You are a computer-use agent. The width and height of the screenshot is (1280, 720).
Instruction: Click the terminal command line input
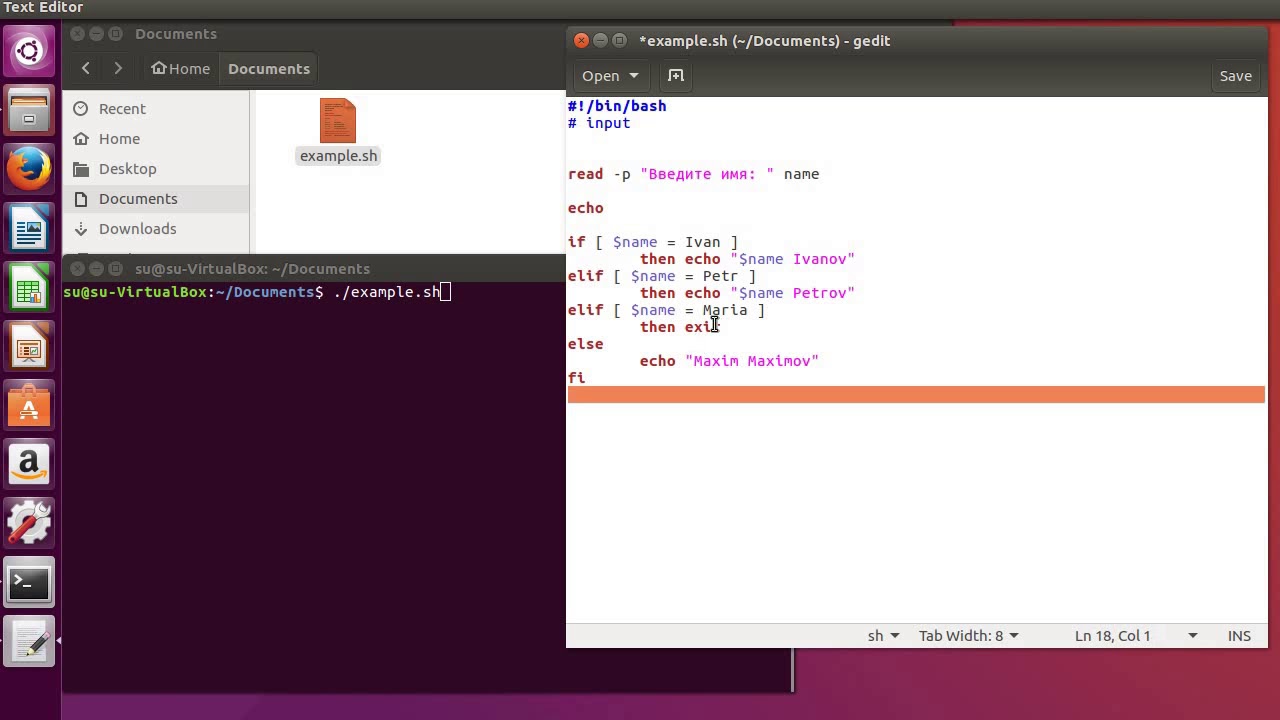point(386,292)
